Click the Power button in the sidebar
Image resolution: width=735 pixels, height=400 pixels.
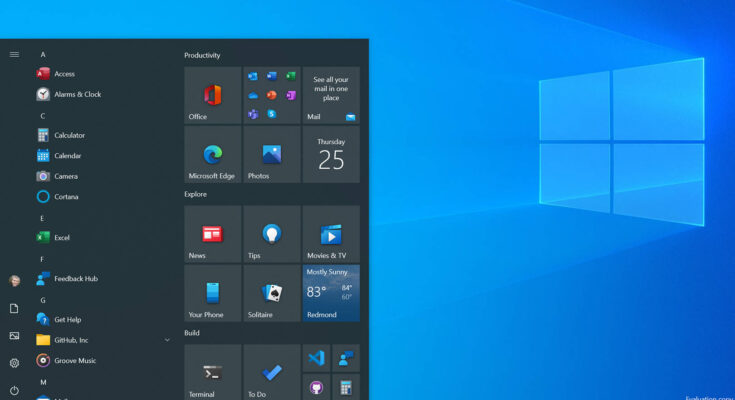14,390
